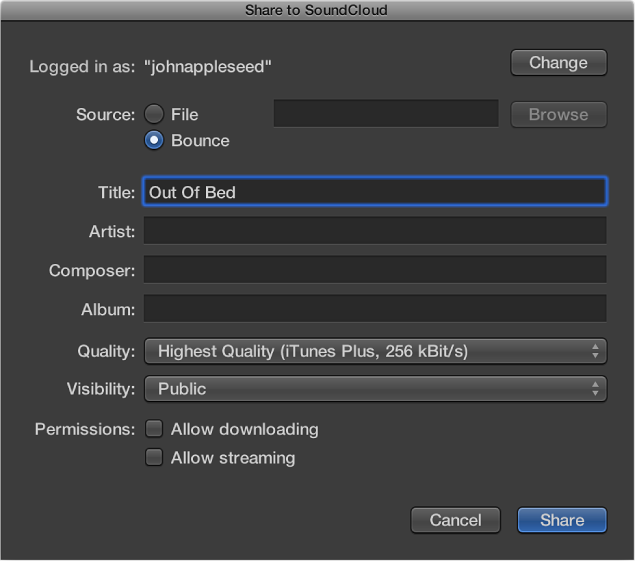Click the Logged in as label
Screen dimensions: 636x562
click(x=83, y=67)
